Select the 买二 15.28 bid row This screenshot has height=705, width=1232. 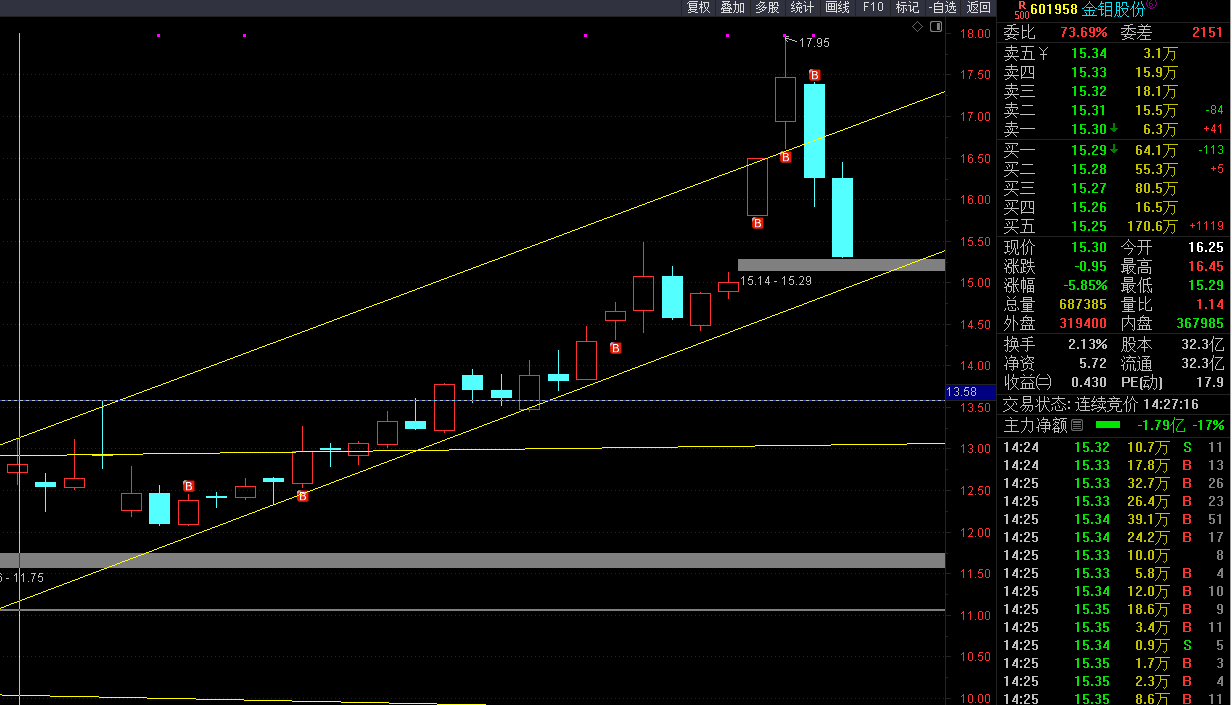[1115, 169]
